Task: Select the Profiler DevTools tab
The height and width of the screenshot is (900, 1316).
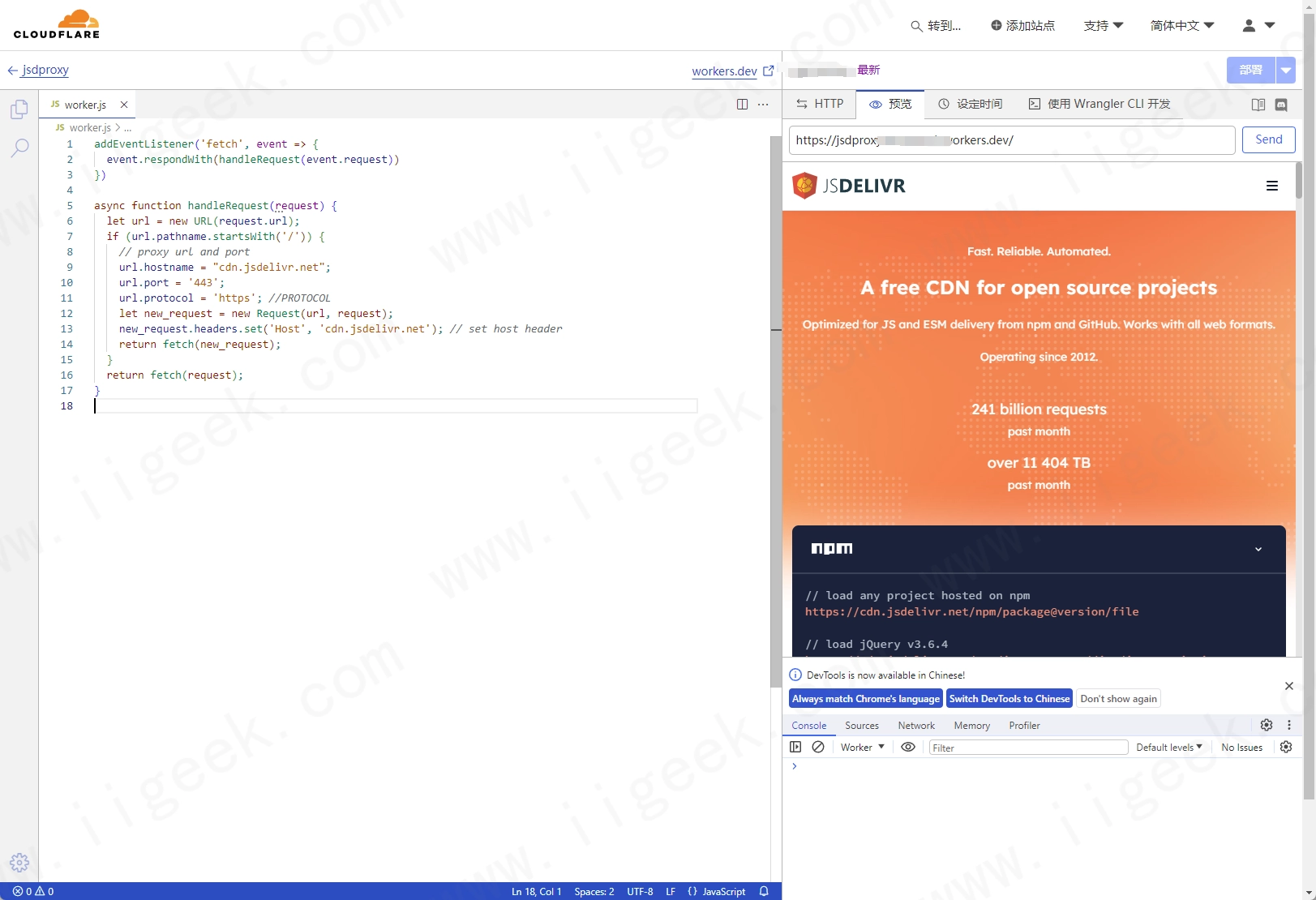Action: coord(1025,726)
